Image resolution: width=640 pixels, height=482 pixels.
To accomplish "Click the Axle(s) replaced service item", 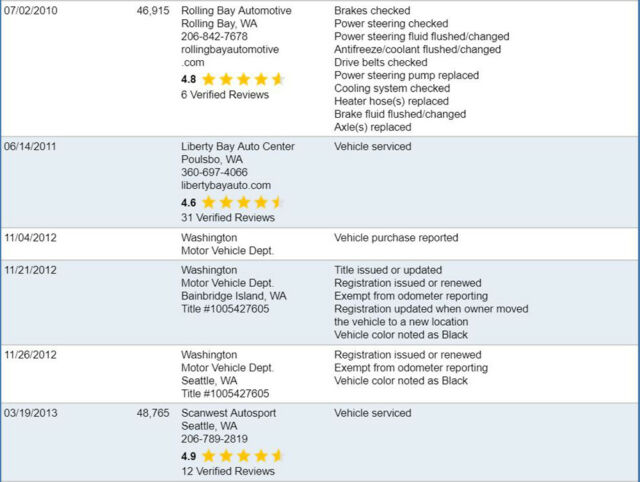I will click(x=375, y=127).
